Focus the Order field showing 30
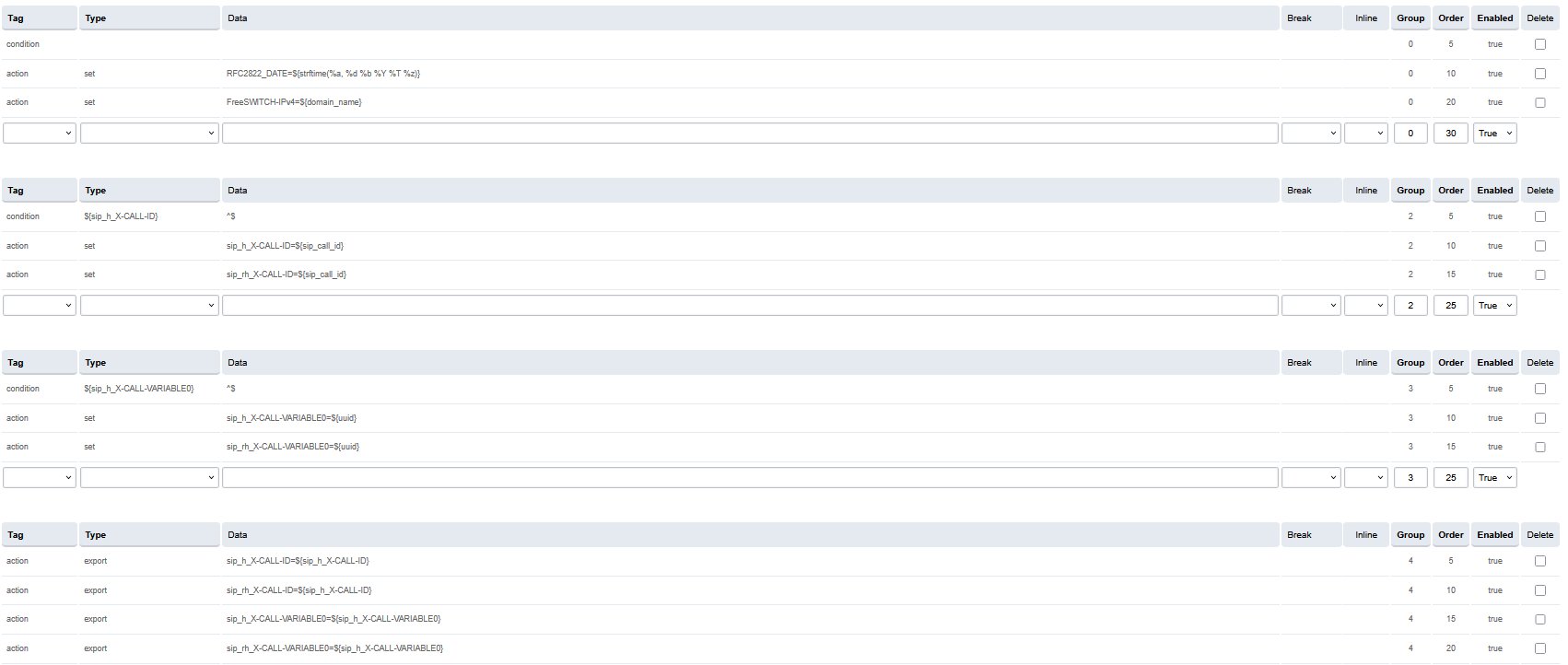This screenshot has width=1568, height=665. [1450, 133]
